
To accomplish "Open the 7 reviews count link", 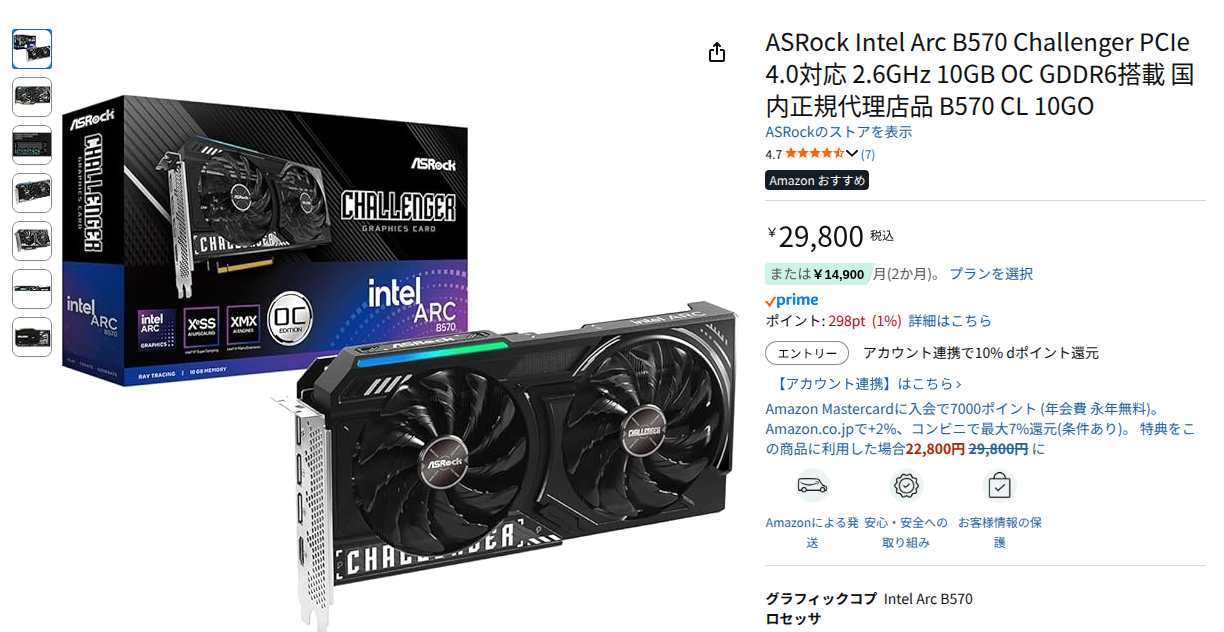I will pyautogui.click(x=868, y=154).
